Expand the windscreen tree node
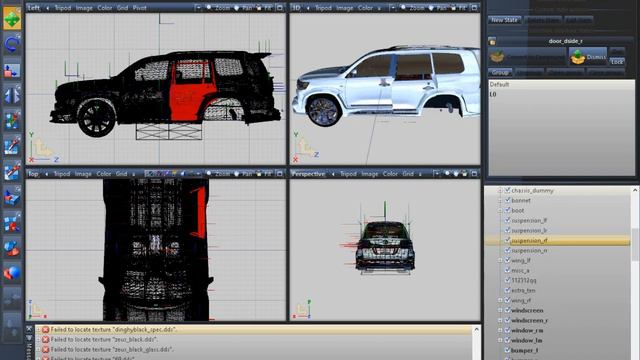640x360 pixels. pos(500,310)
